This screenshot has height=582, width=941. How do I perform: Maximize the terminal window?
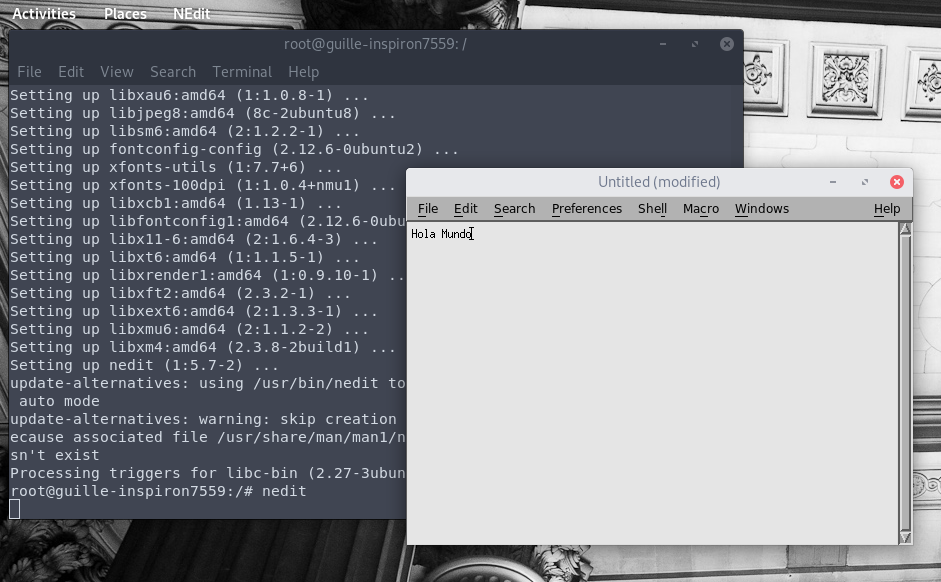click(x=695, y=44)
